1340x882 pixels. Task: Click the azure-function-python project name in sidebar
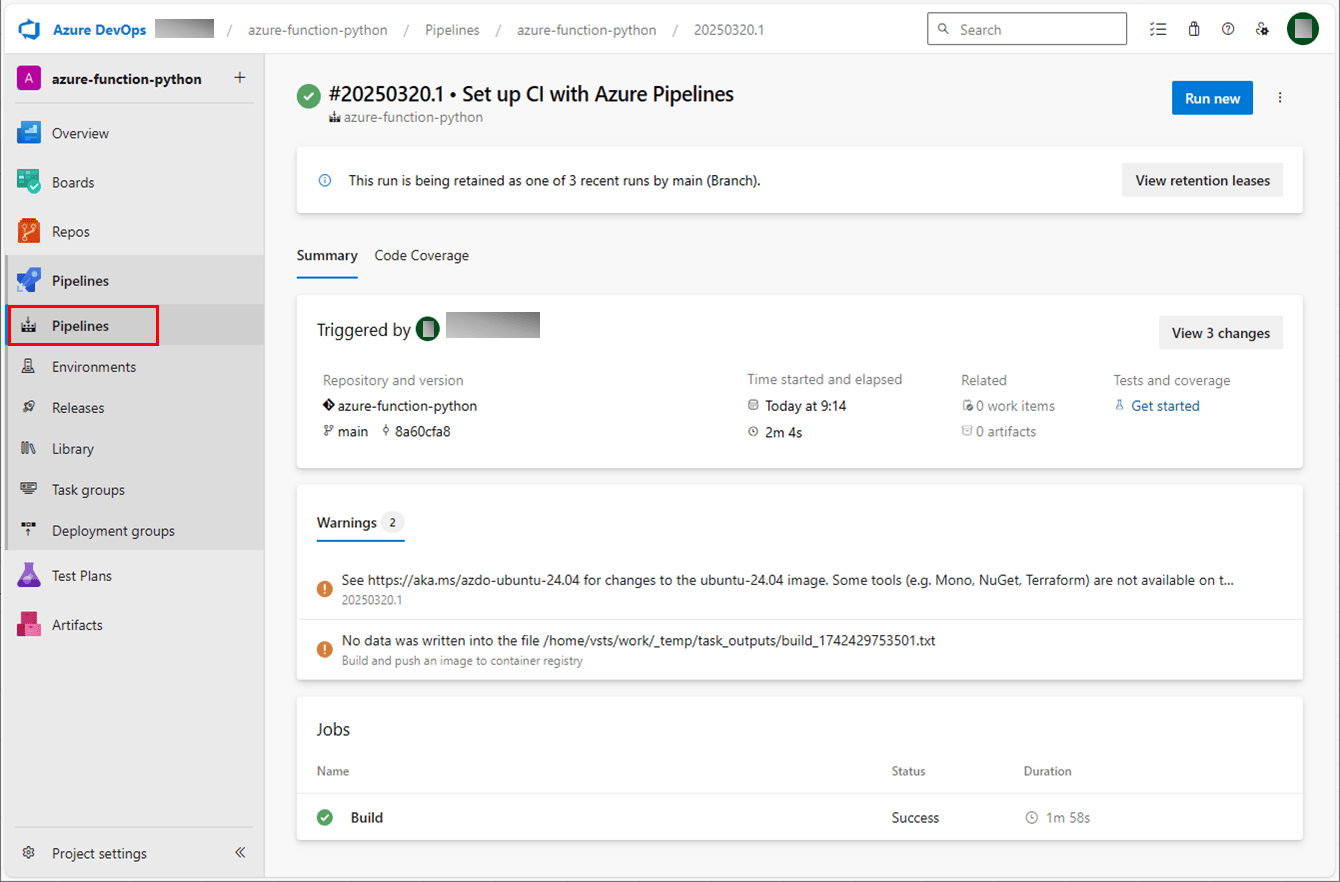pos(127,79)
